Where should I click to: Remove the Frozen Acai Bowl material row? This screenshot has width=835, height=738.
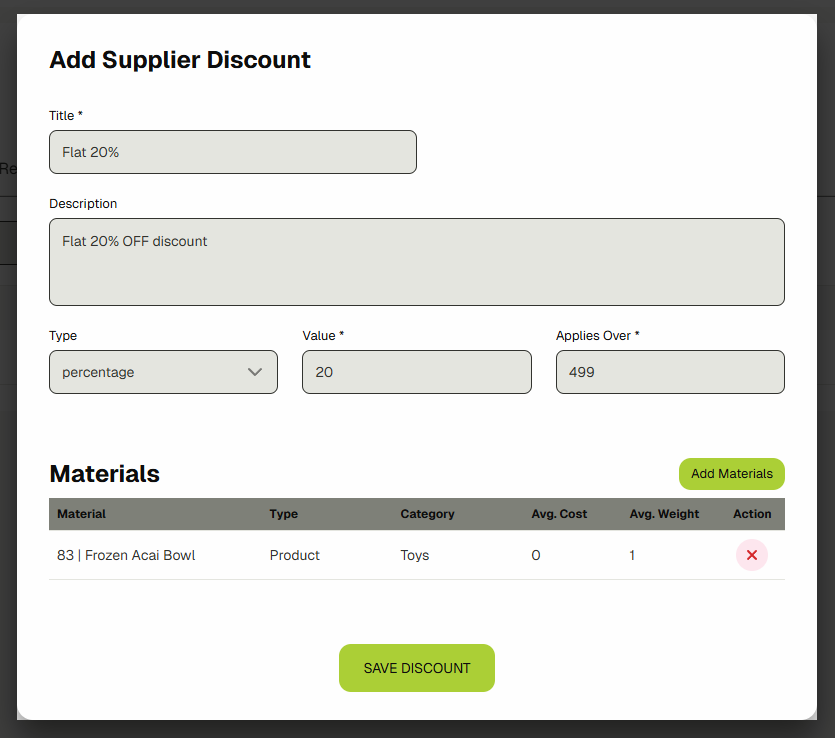pos(751,555)
